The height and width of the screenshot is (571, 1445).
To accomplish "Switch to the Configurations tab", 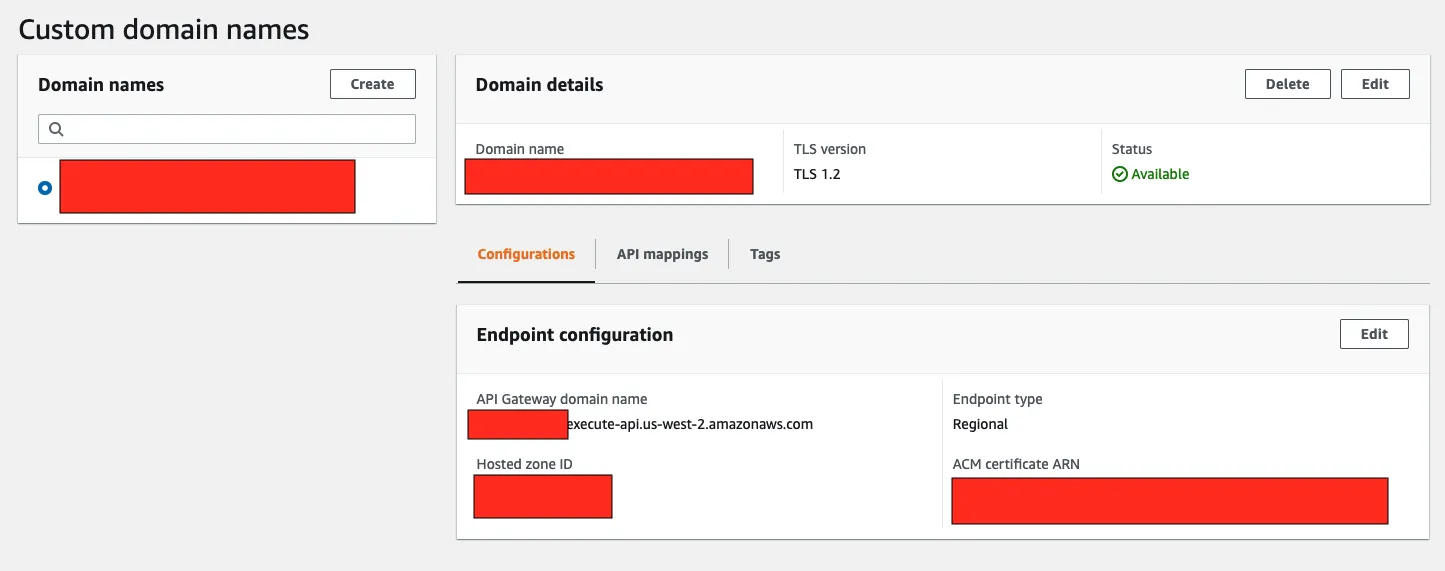I will 526,254.
